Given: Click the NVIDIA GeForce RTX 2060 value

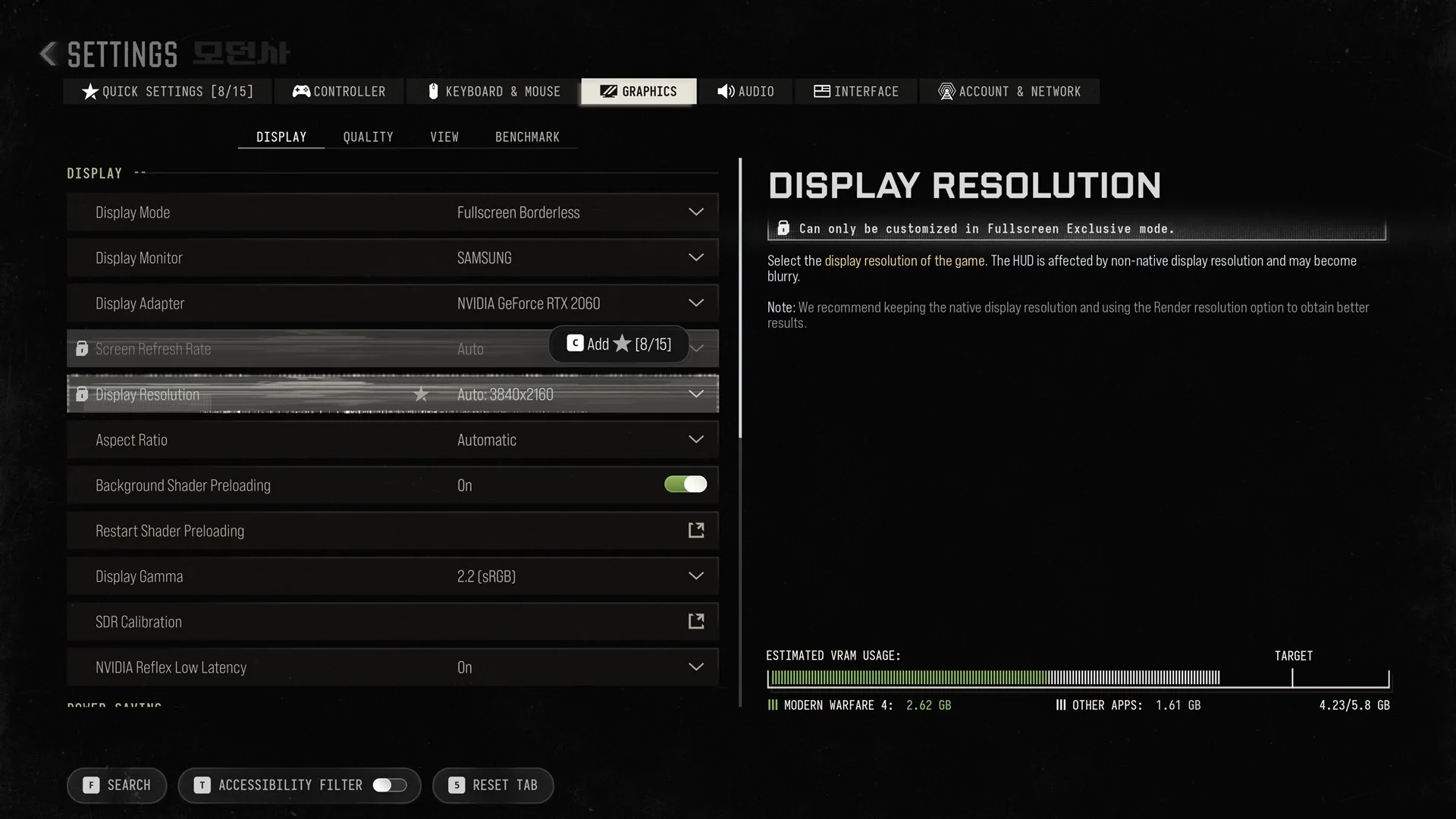Looking at the screenshot, I should coord(529,303).
